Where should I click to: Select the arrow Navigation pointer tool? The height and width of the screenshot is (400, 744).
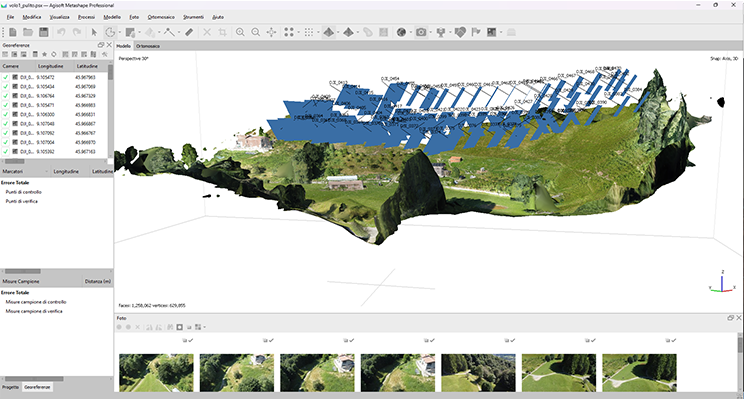pos(94,32)
